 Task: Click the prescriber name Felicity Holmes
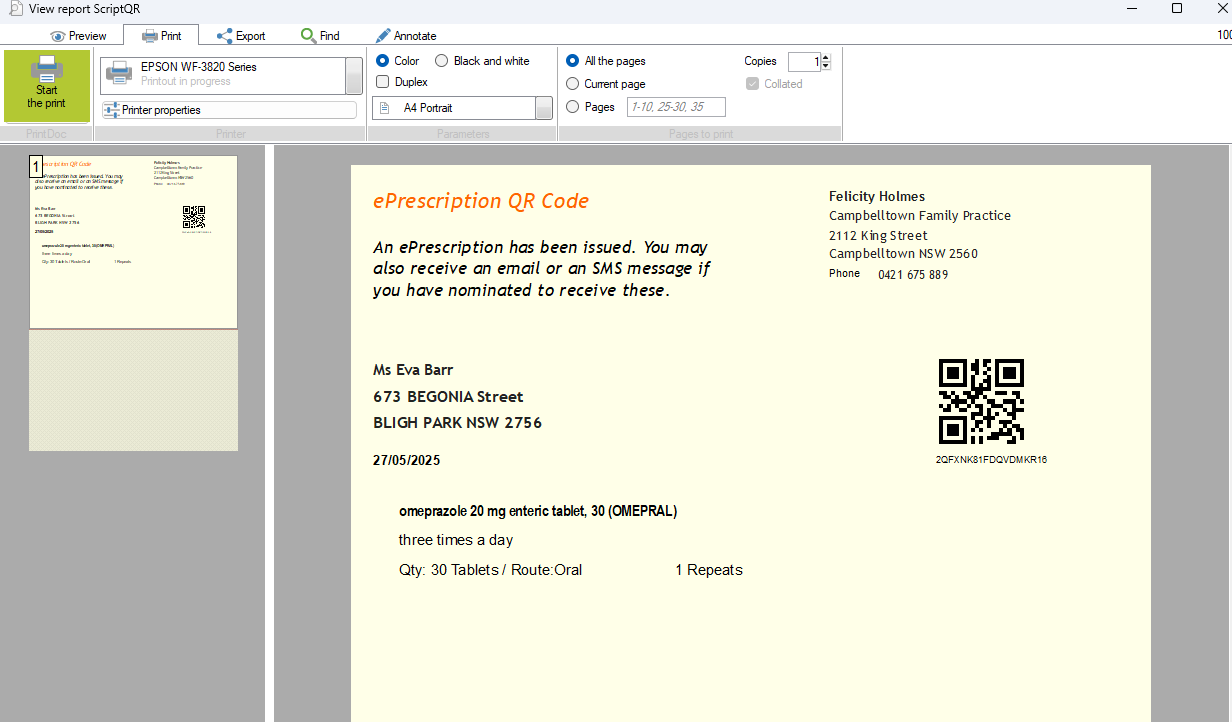[x=877, y=196]
